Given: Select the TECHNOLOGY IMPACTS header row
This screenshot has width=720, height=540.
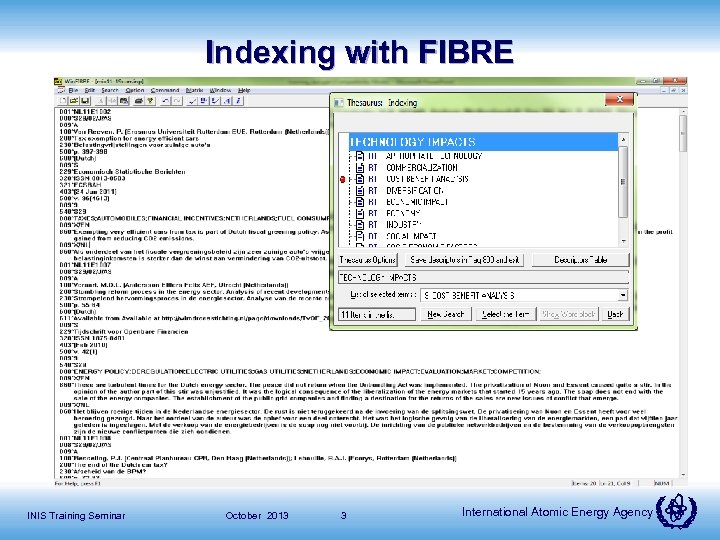Looking at the screenshot, I should [483, 142].
